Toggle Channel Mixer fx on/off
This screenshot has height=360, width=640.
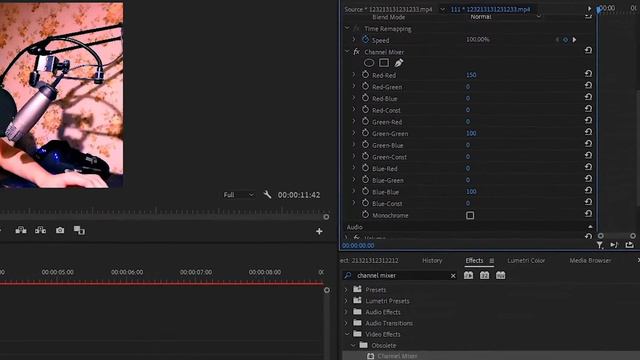[356, 51]
